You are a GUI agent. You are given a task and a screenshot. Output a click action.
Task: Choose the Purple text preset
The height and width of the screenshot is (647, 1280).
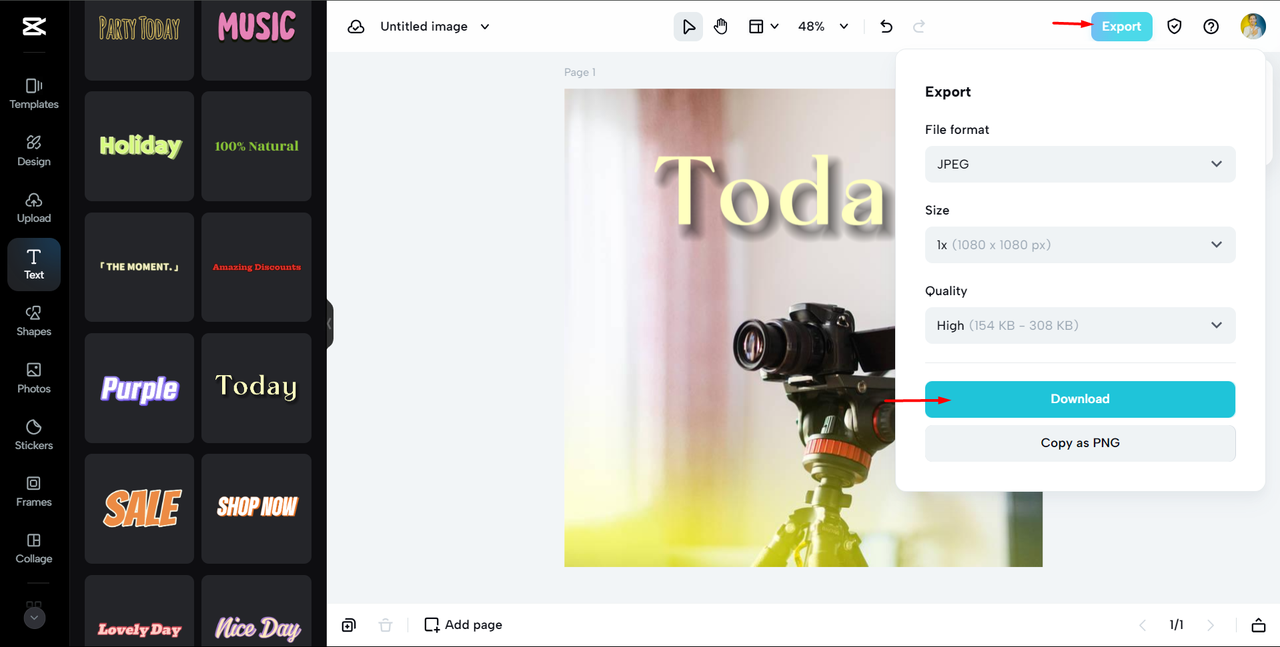tap(139, 388)
